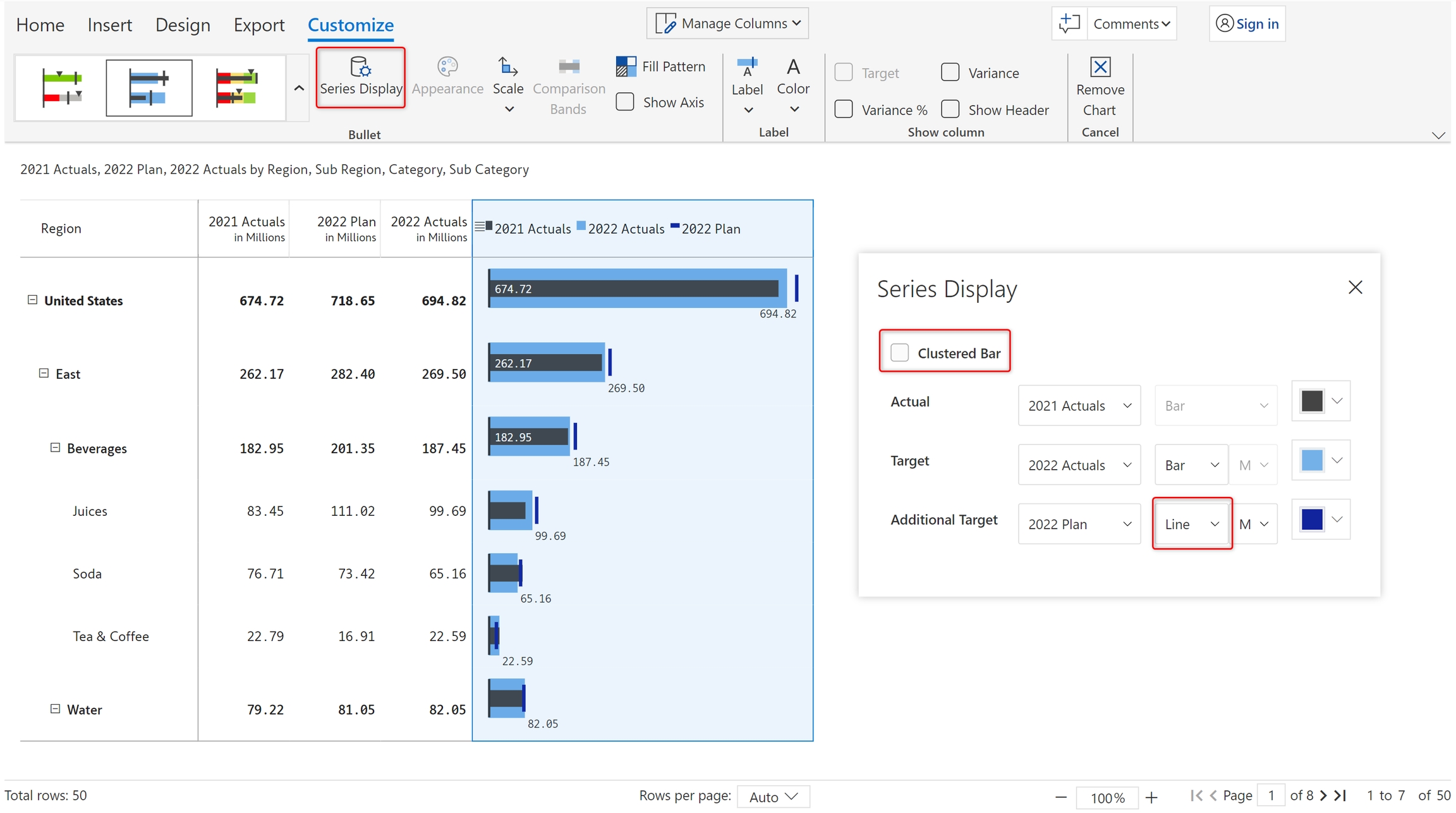Collapse the United States row
Viewport: 1456px width, 813px height.
pyautogui.click(x=33, y=300)
